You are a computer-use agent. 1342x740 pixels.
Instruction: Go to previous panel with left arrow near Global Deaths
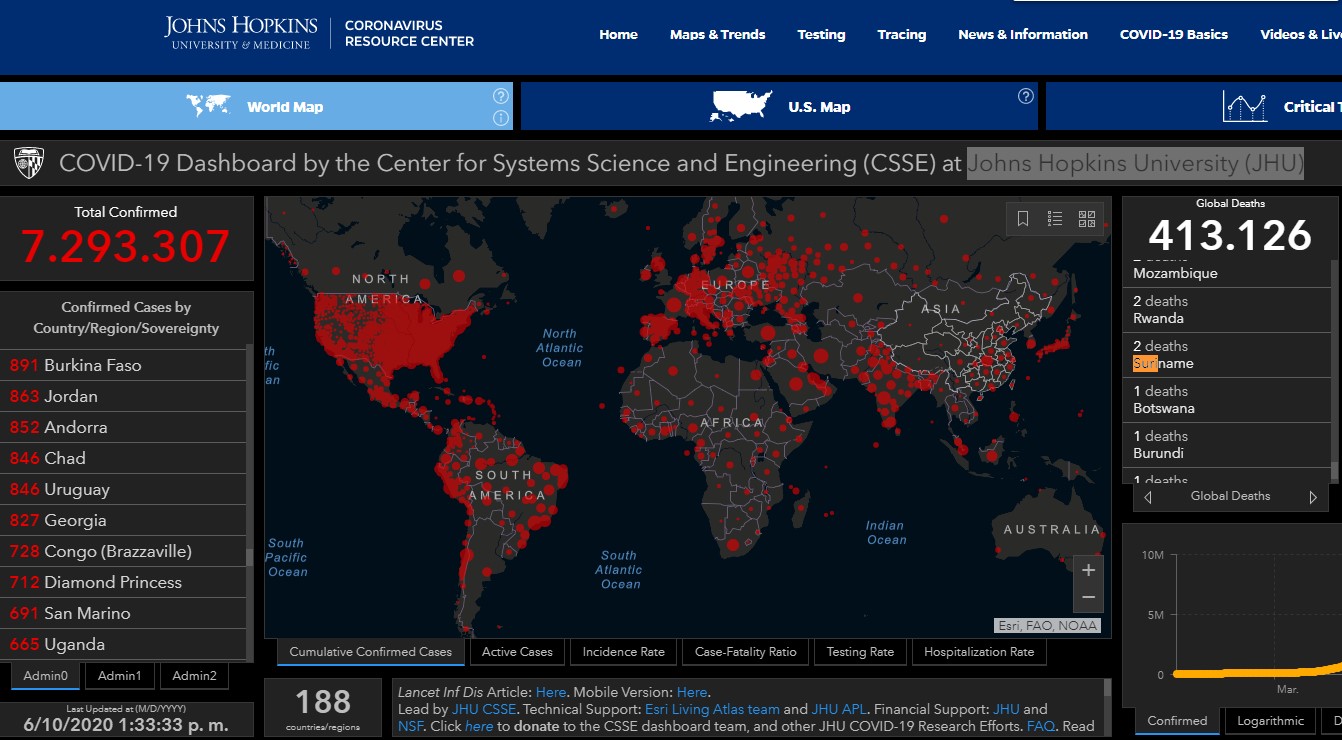[1148, 497]
